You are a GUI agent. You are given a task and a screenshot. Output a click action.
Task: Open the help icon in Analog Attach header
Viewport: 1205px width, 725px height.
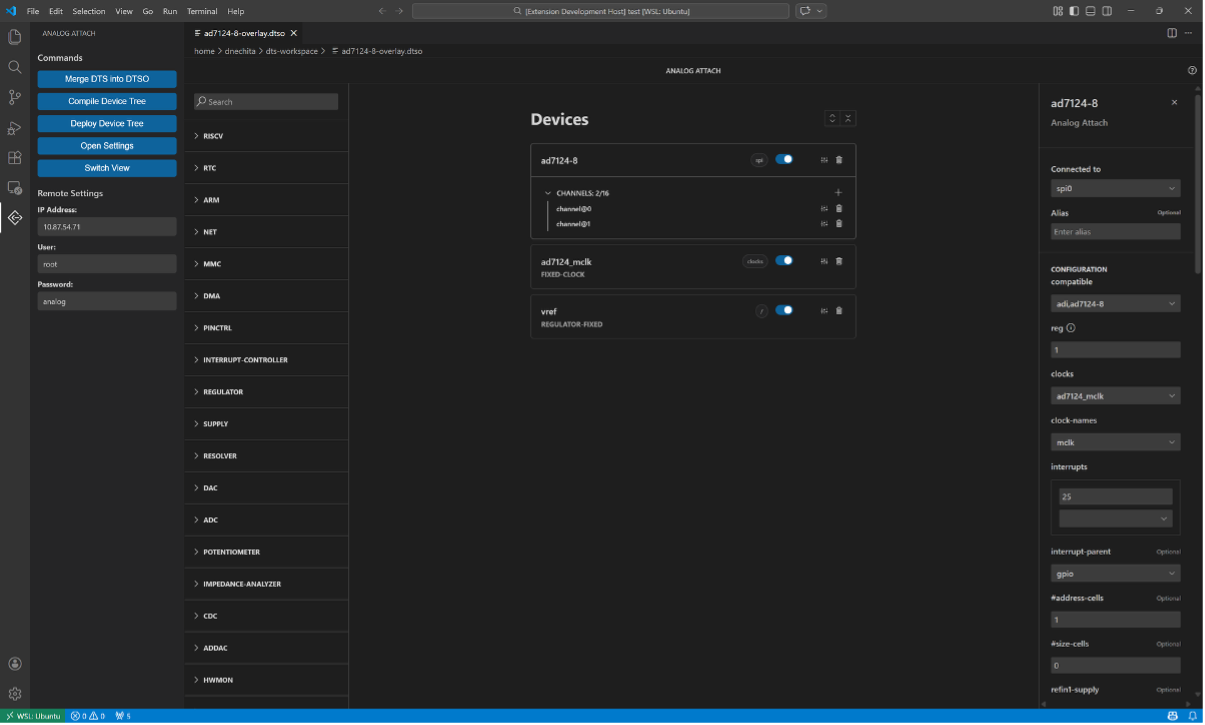click(x=1192, y=71)
